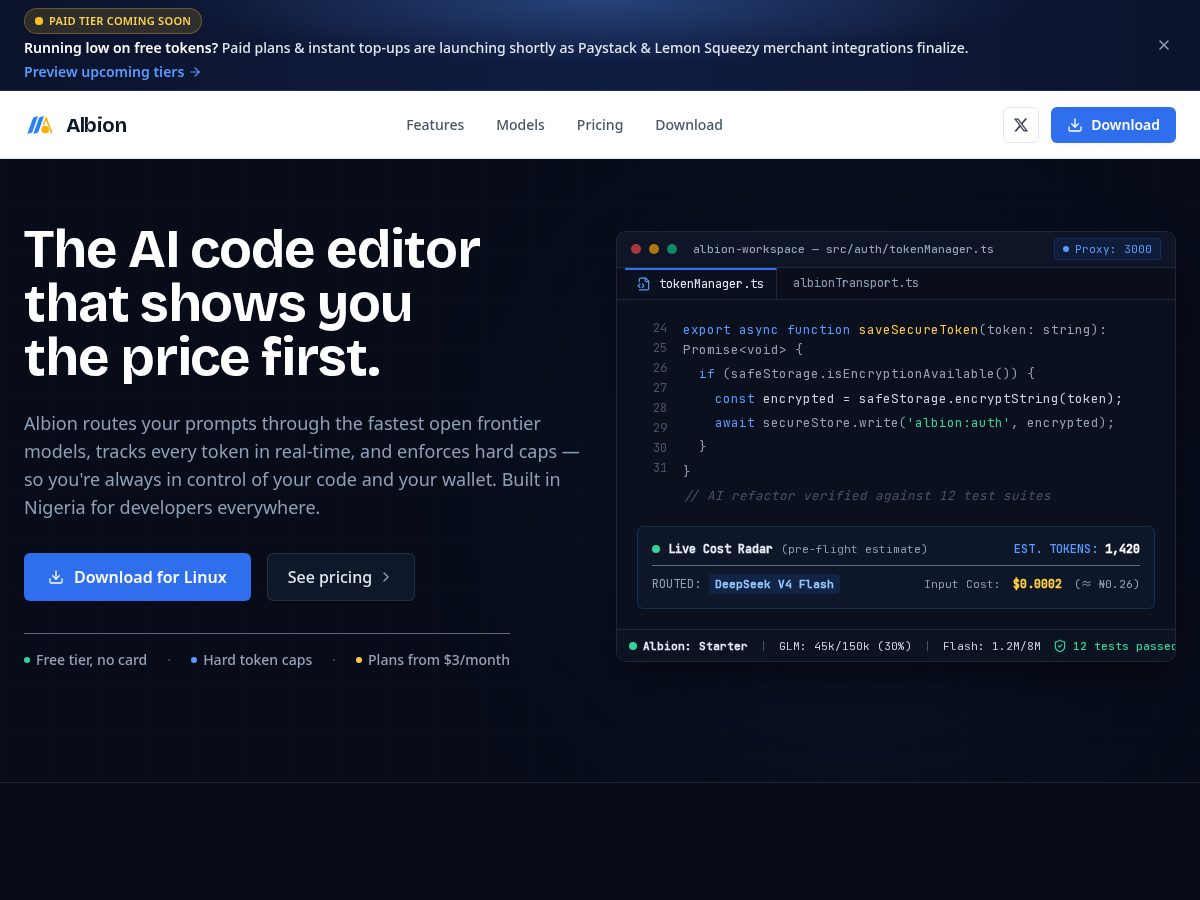Click the See pricing button
Image resolution: width=1200 pixels, height=900 pixels.
341,577
